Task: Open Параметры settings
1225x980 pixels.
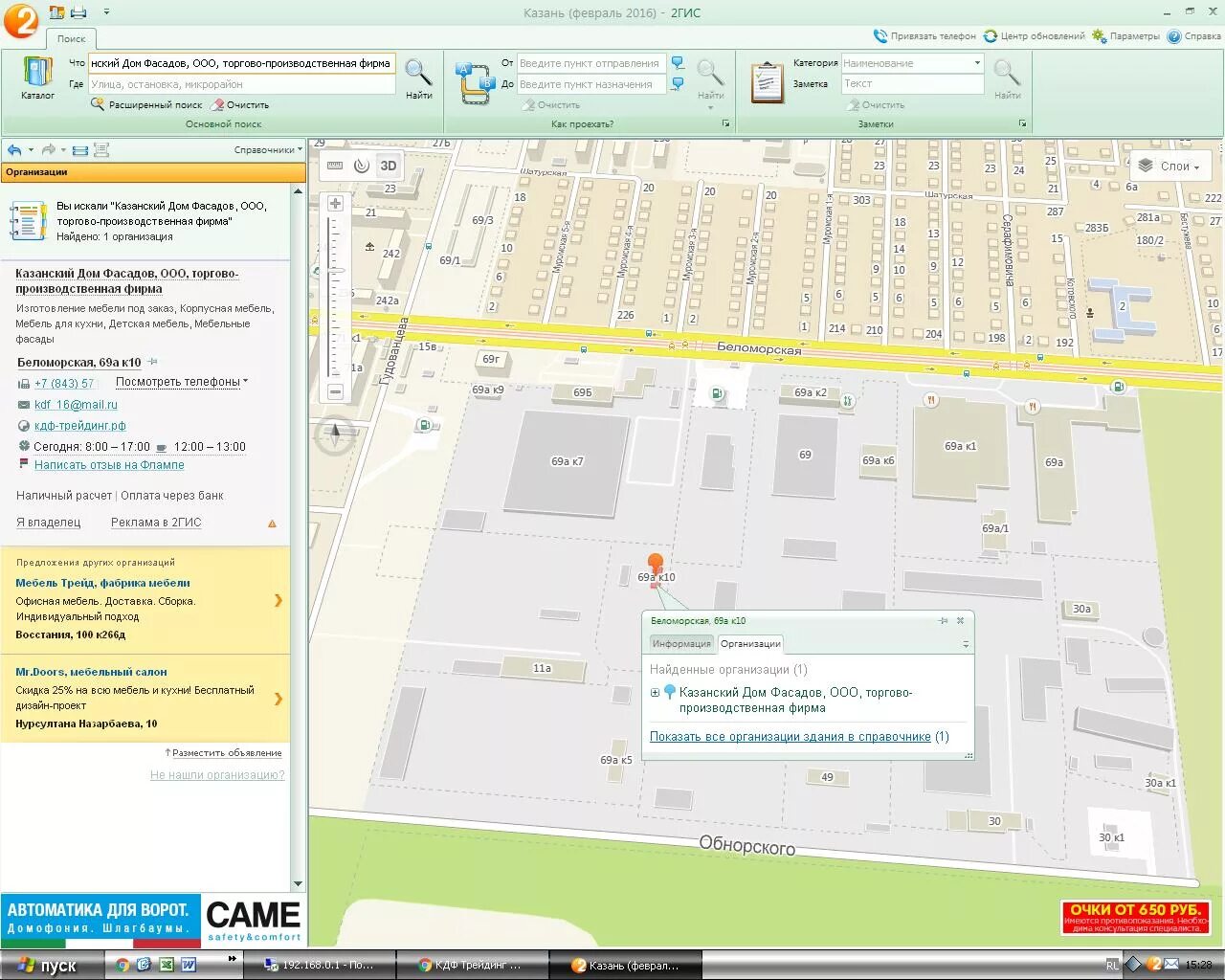Action: tap(1125, 36)
